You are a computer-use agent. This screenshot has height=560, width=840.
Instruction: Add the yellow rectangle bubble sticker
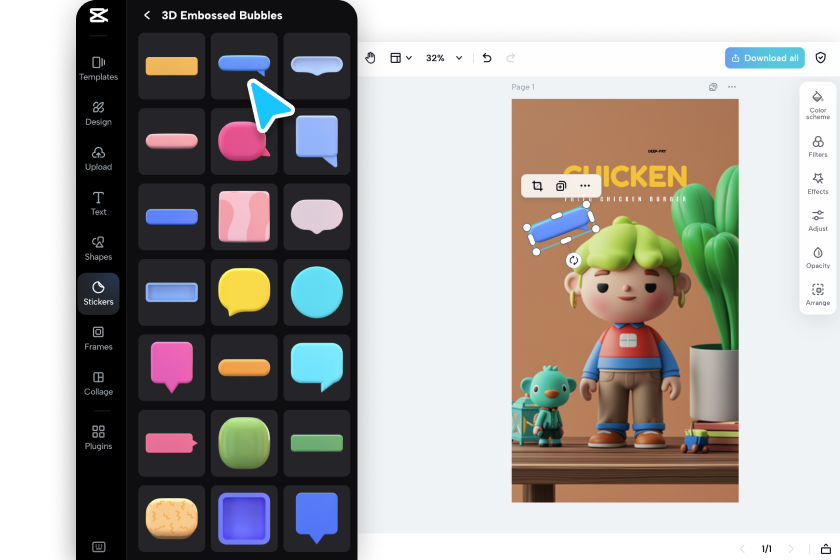(x=171, y=66)
